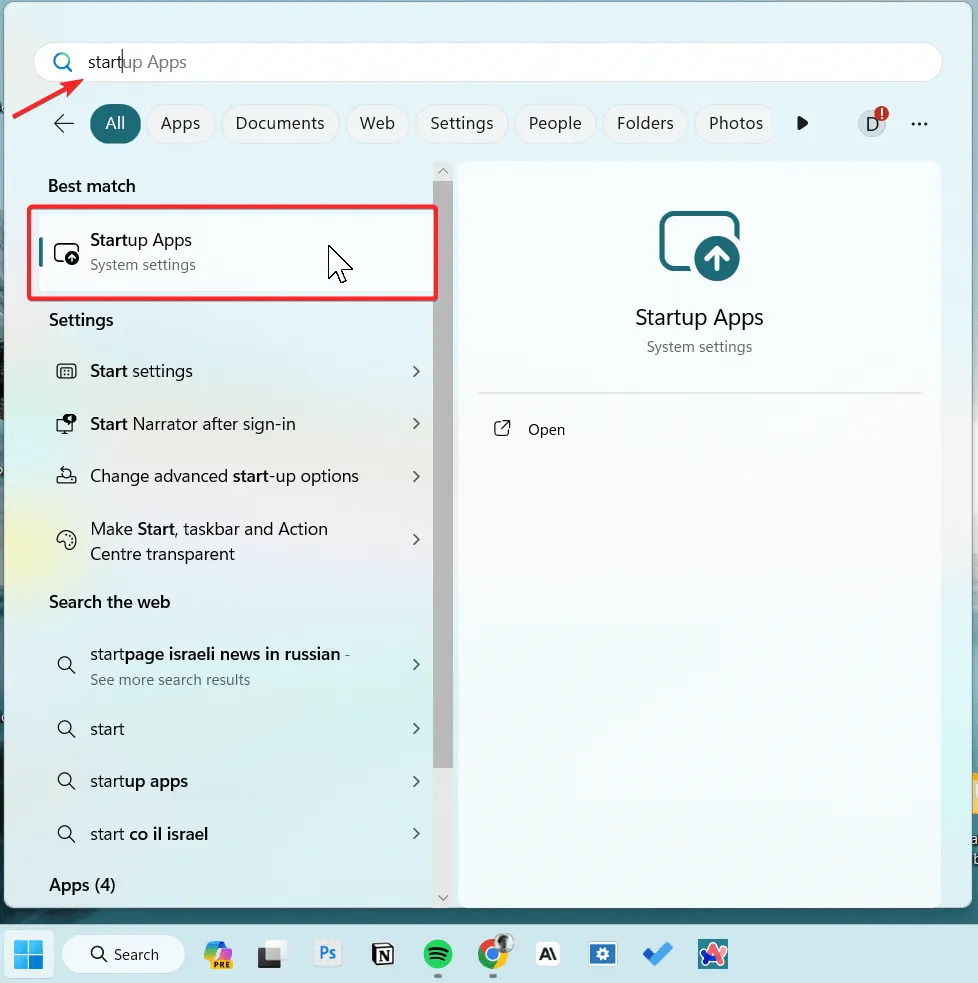Screen dimensions: 978x983
Task: Expand 'start co il israel' suggestion chevron
Action: pyautogui.click(x=416, y=833)
